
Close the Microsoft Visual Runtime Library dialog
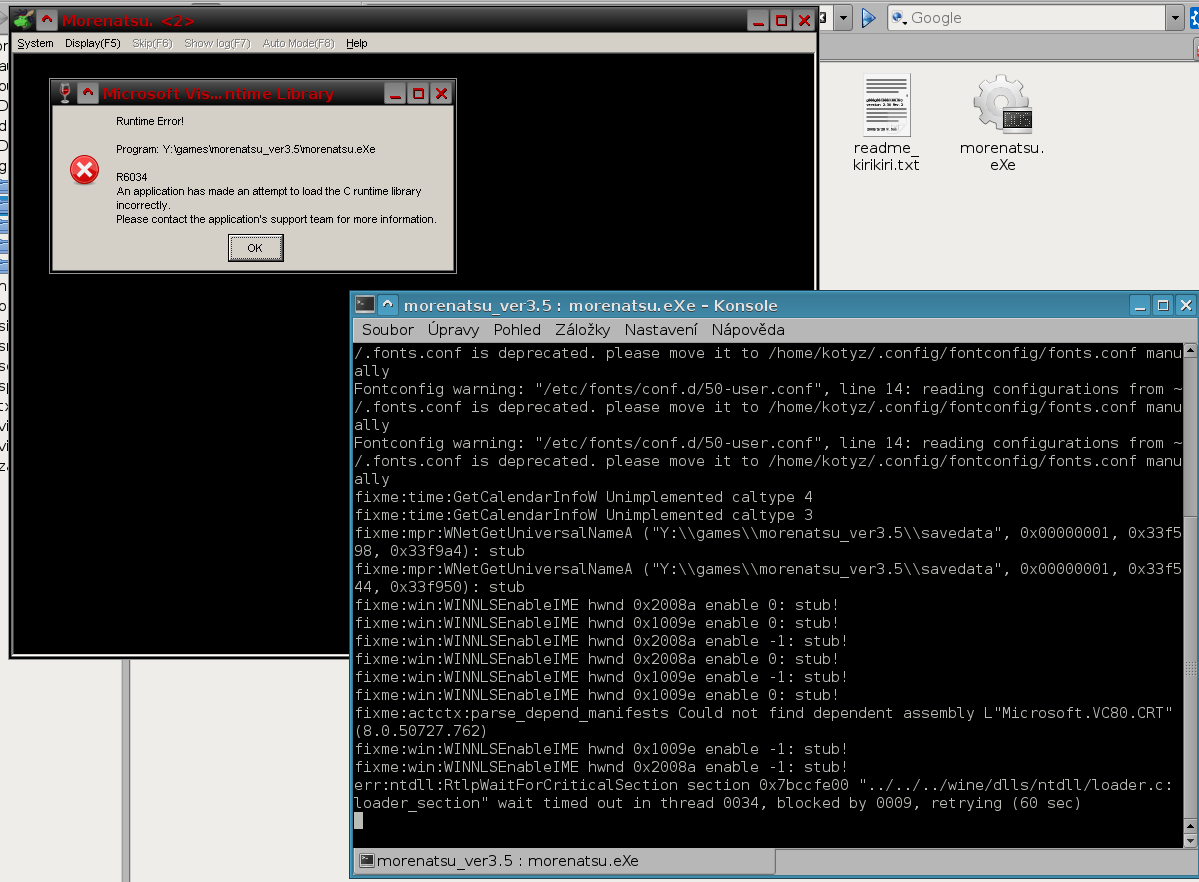coord(441,93)
